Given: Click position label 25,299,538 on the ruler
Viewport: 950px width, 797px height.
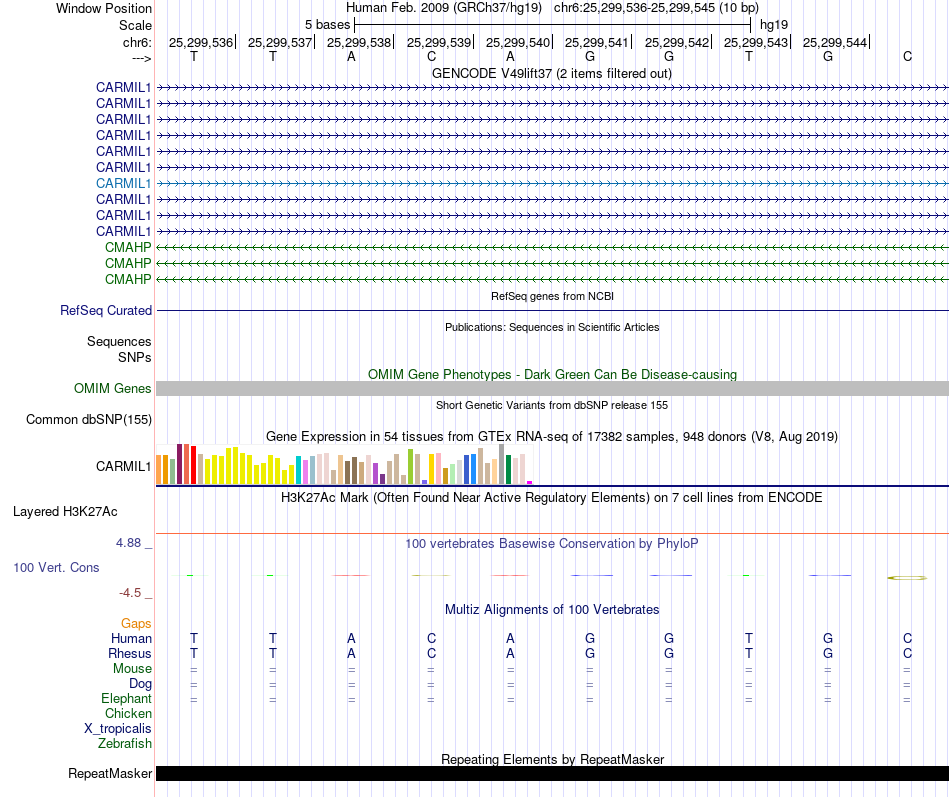Looking at the screenshot, I should click(359, 42).
